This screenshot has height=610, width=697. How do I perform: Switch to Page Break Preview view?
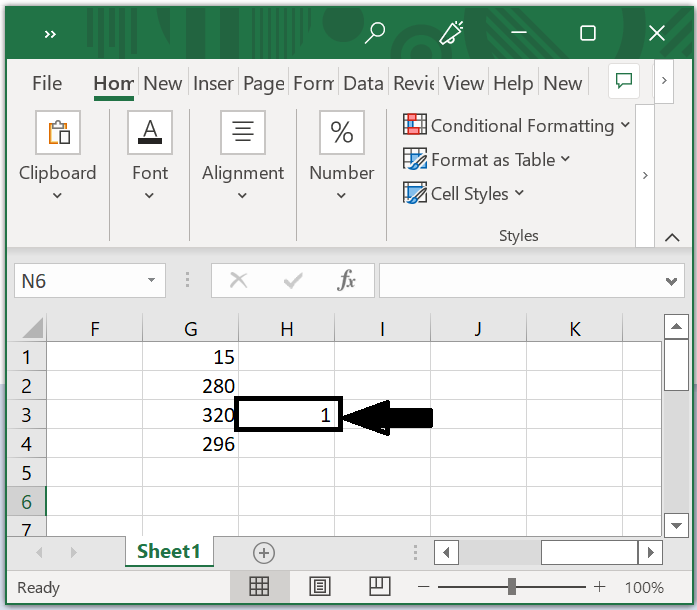[x=379, y=587]
